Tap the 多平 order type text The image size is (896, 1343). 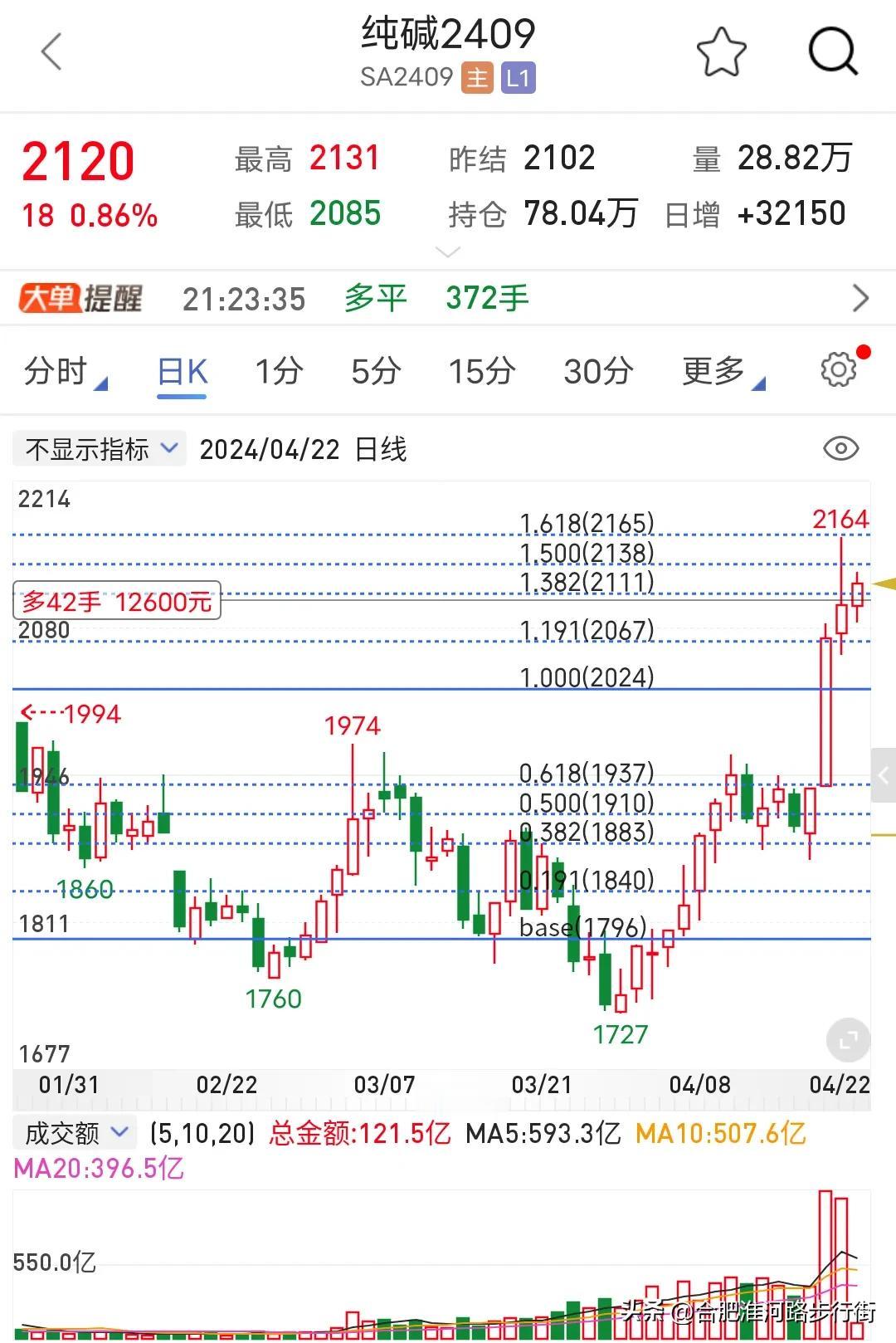(x=375, y=298)
